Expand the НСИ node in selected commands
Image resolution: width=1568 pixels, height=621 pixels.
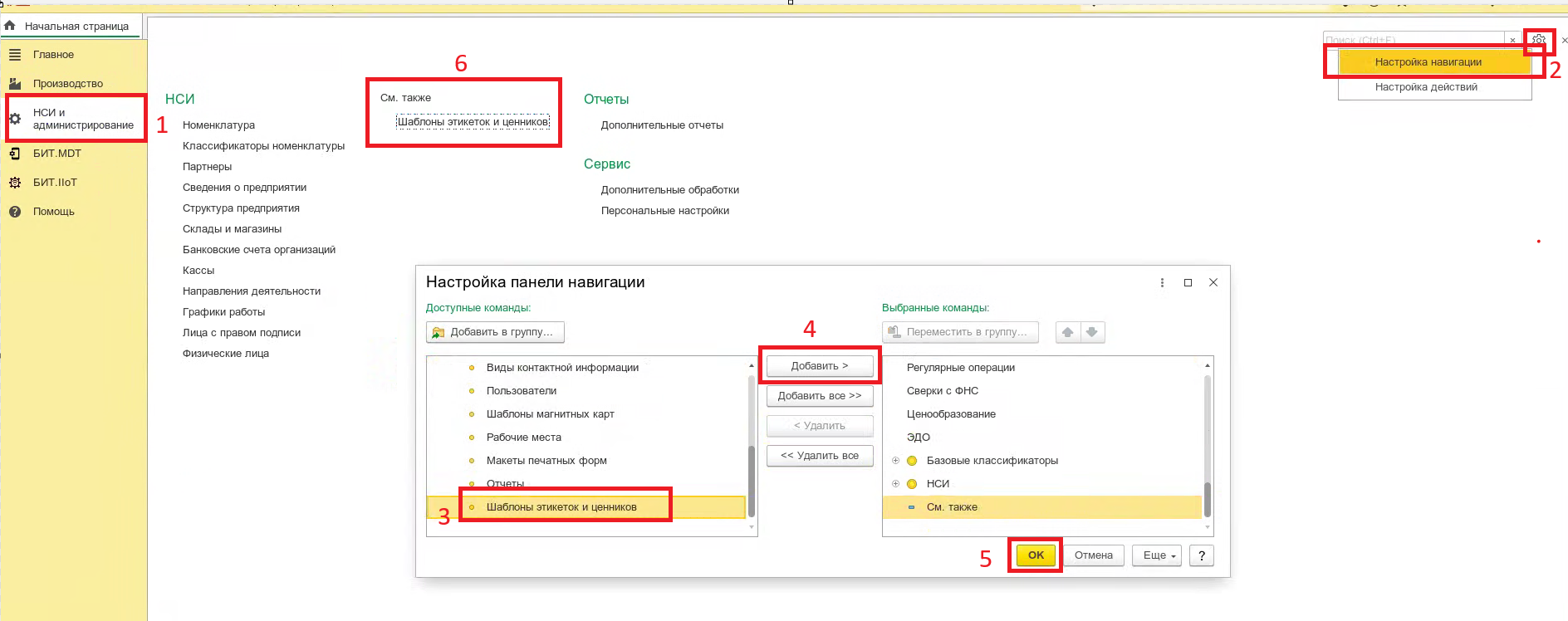[895, 484]
